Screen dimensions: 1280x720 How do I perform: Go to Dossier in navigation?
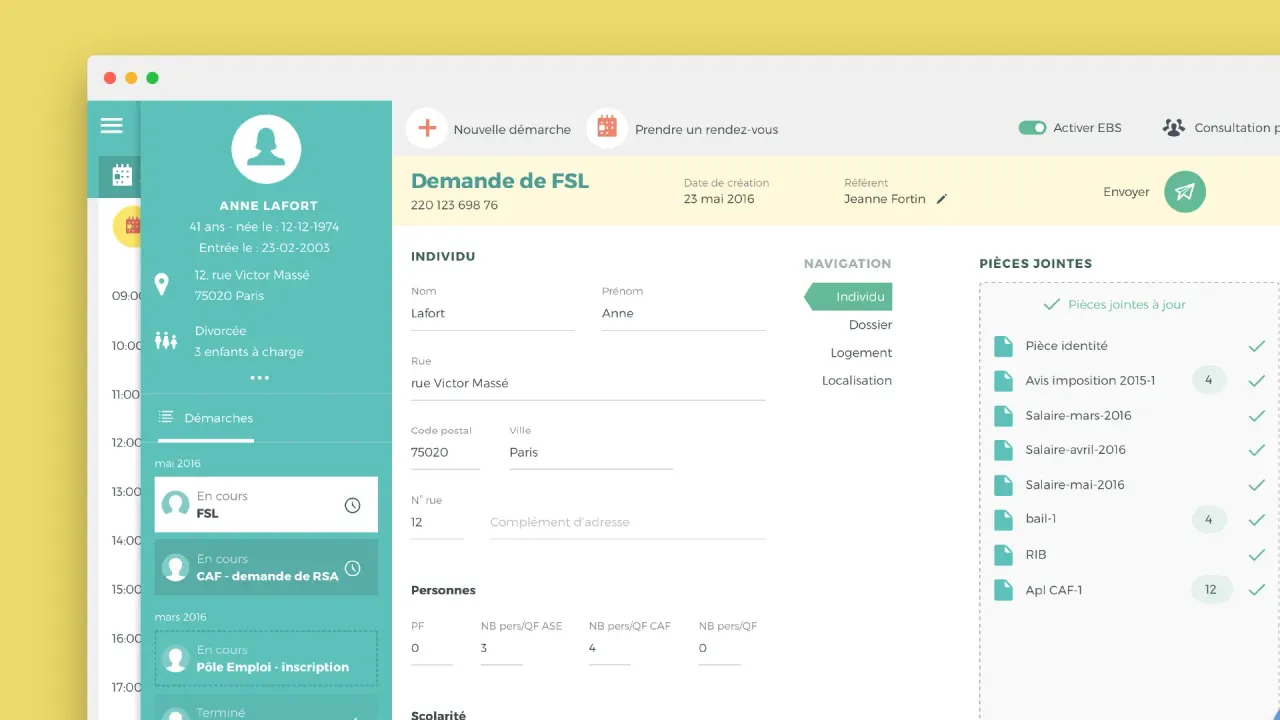[869, 325]
